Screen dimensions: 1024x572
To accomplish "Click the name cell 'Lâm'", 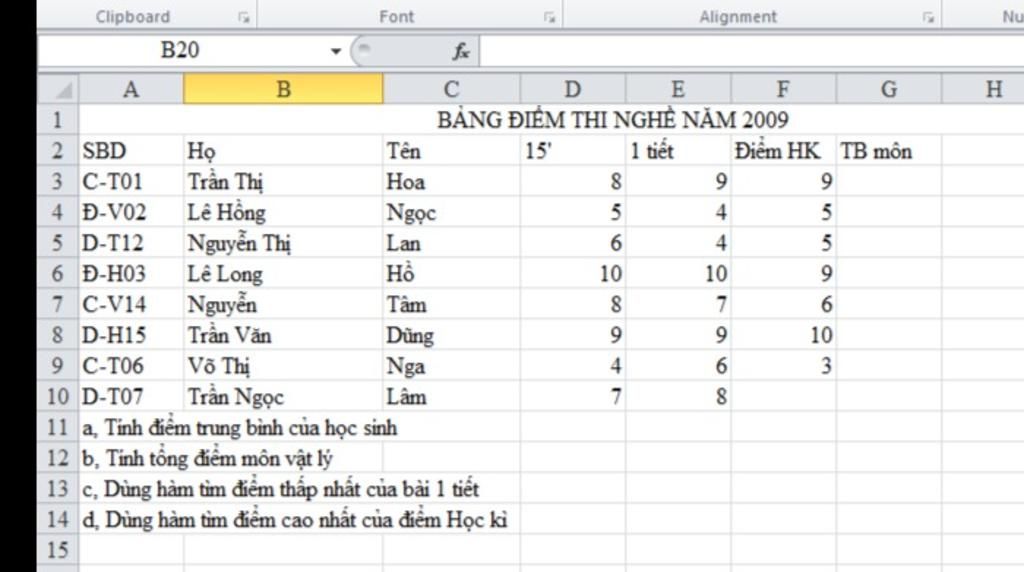I will tap(451, 396).
